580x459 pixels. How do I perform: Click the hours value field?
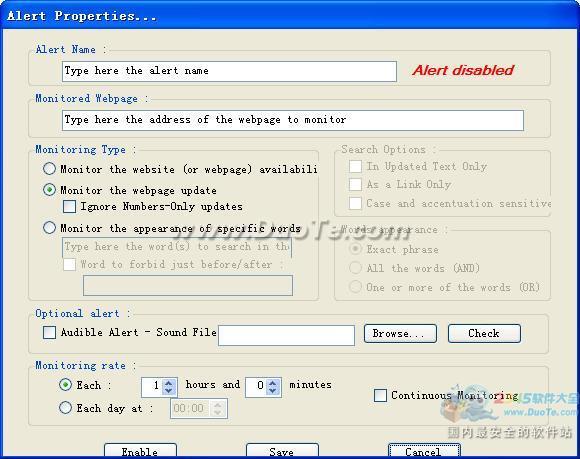pyautogui.click(x=152, y=387)
